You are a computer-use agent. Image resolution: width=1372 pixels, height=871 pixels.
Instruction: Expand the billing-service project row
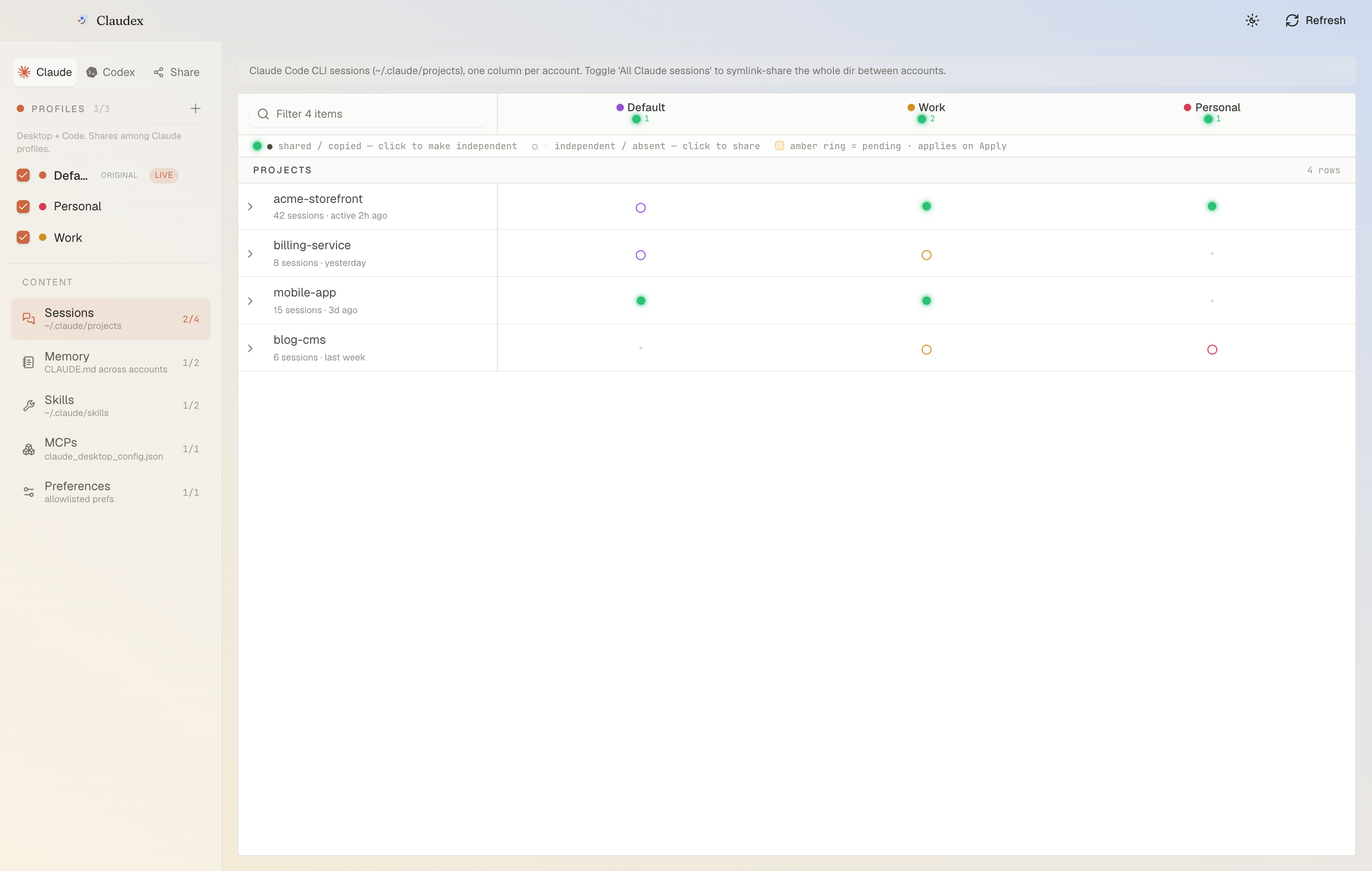point(250,254)
